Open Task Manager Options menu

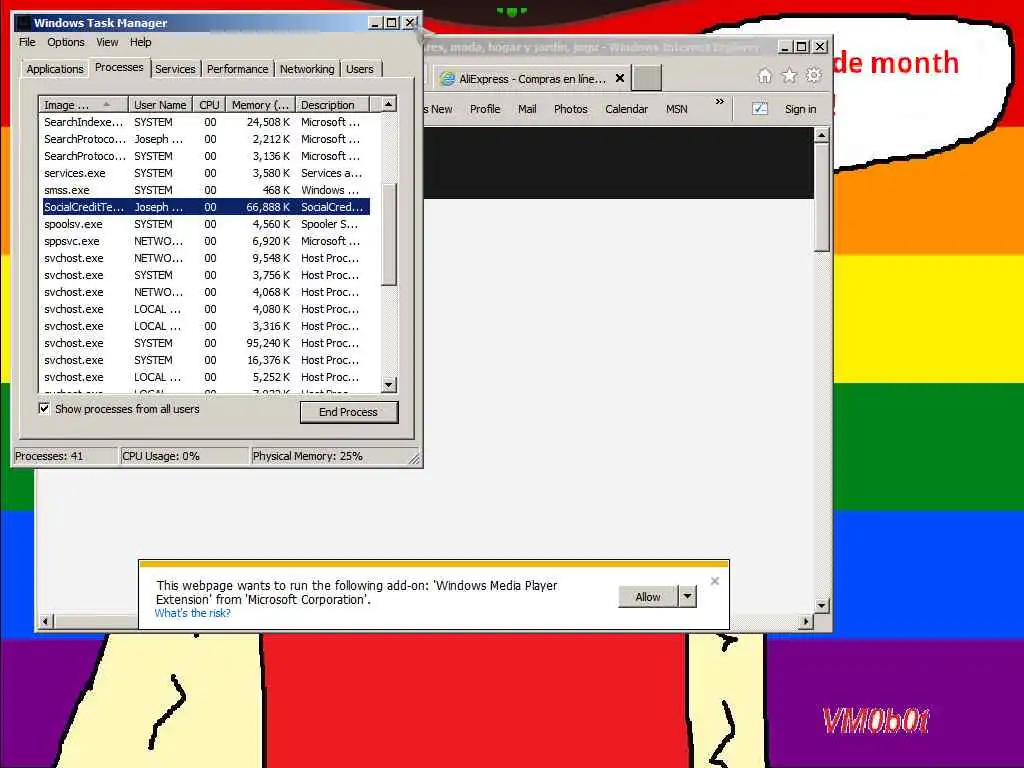click(x=66, y=42)
